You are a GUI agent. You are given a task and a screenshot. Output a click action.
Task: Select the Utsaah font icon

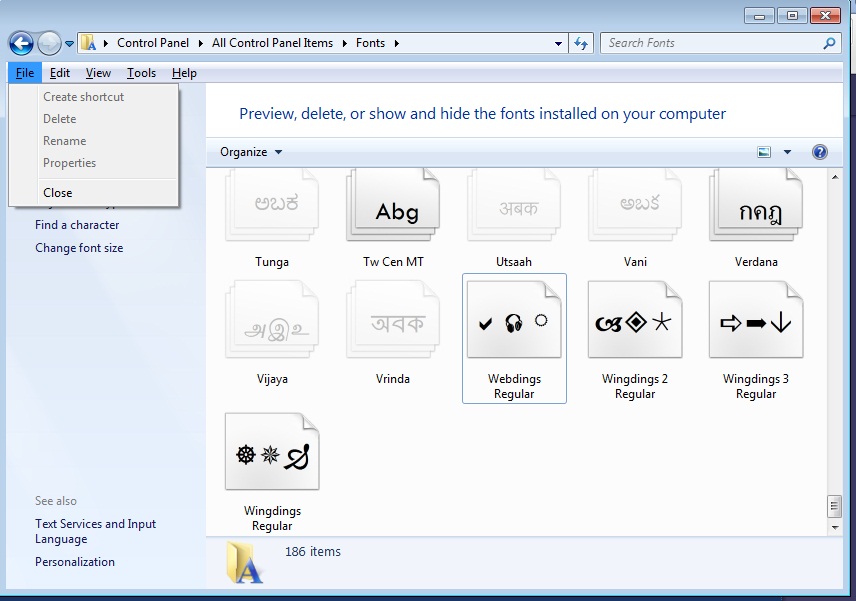(514, 205)
